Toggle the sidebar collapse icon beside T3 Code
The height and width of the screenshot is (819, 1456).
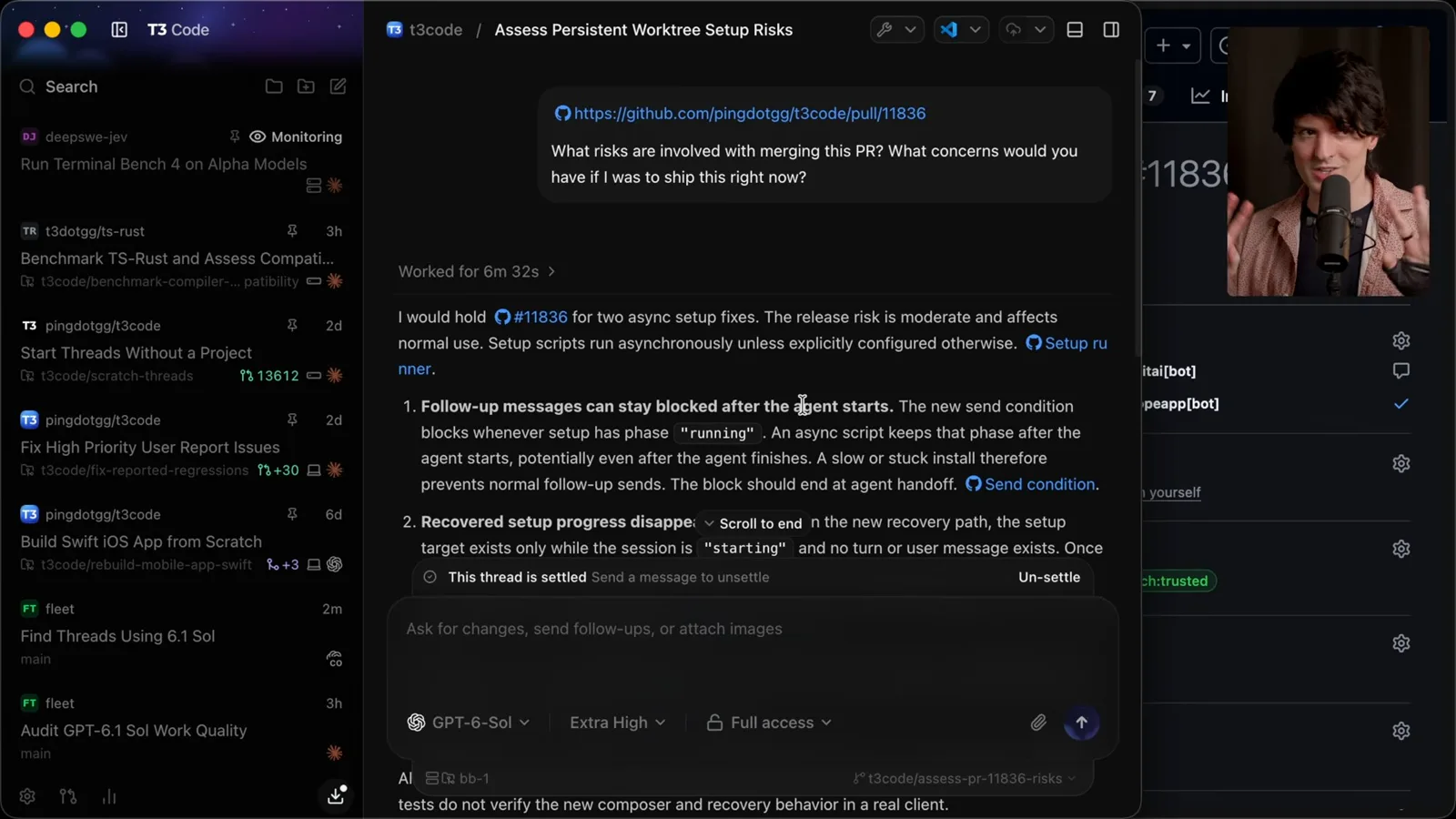(x=119, y=30)
